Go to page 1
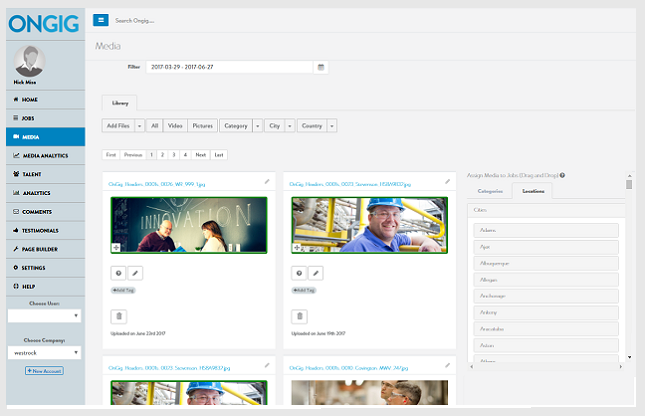This screenshot has height=416, width=645. tap(151, 155)
